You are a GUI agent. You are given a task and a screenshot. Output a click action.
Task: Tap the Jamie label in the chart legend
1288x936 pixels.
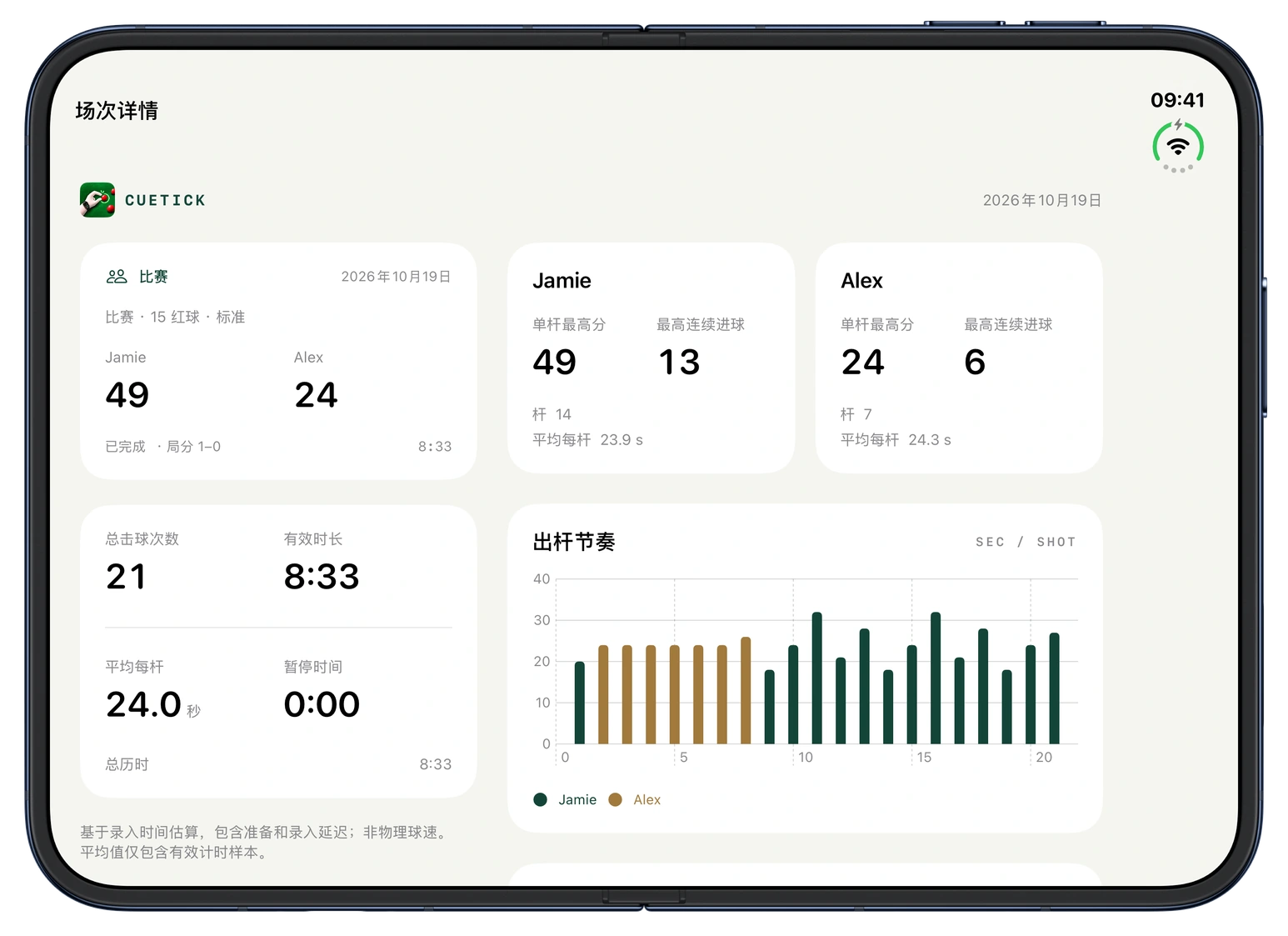click(577, 800)
